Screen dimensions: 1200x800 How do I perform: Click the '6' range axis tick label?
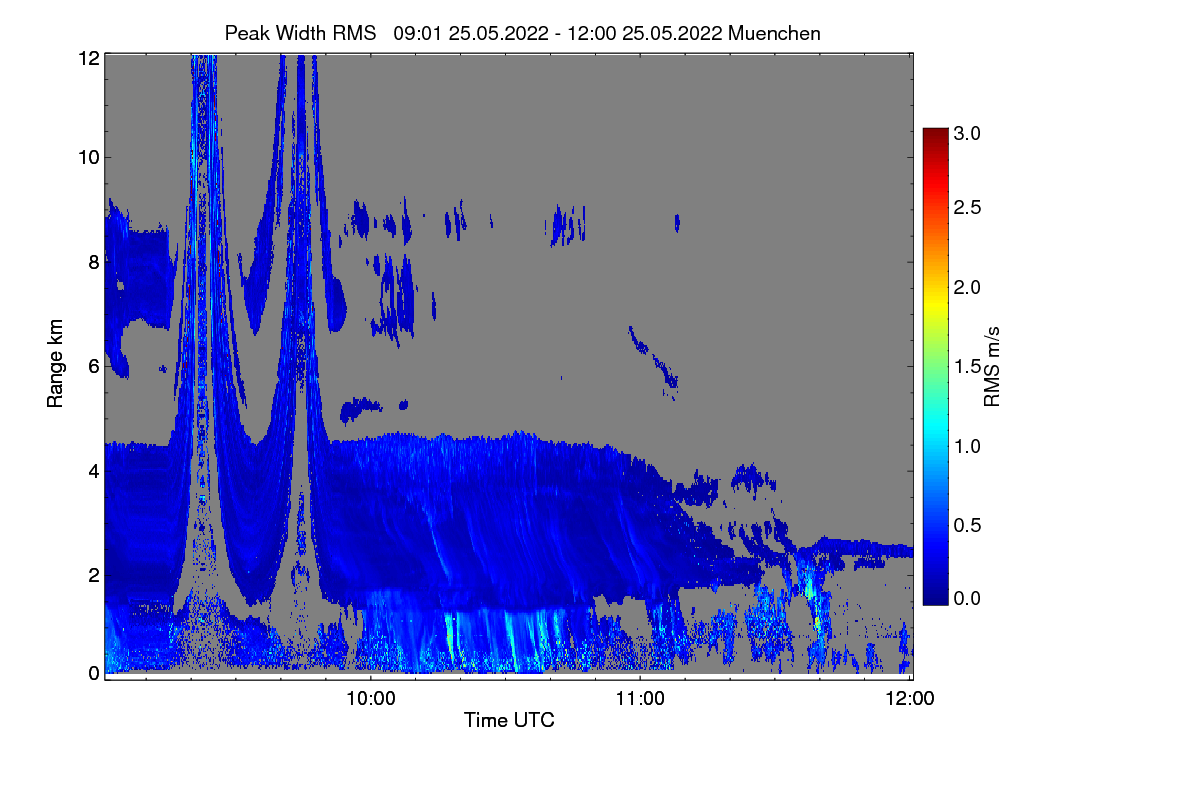[x=92, y=366]
